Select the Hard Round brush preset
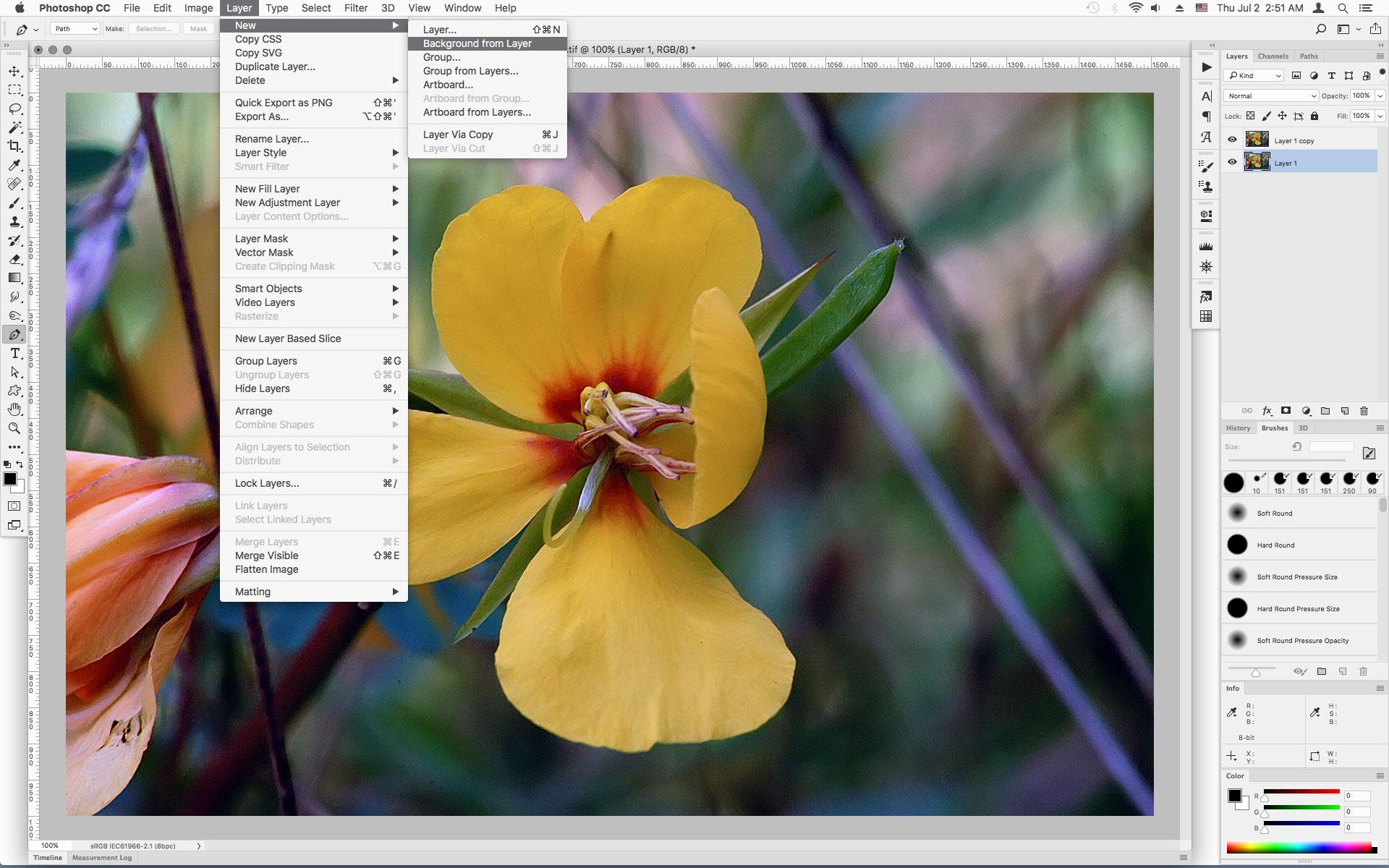Screen dimensions: 1389x868 (1275, 545)
